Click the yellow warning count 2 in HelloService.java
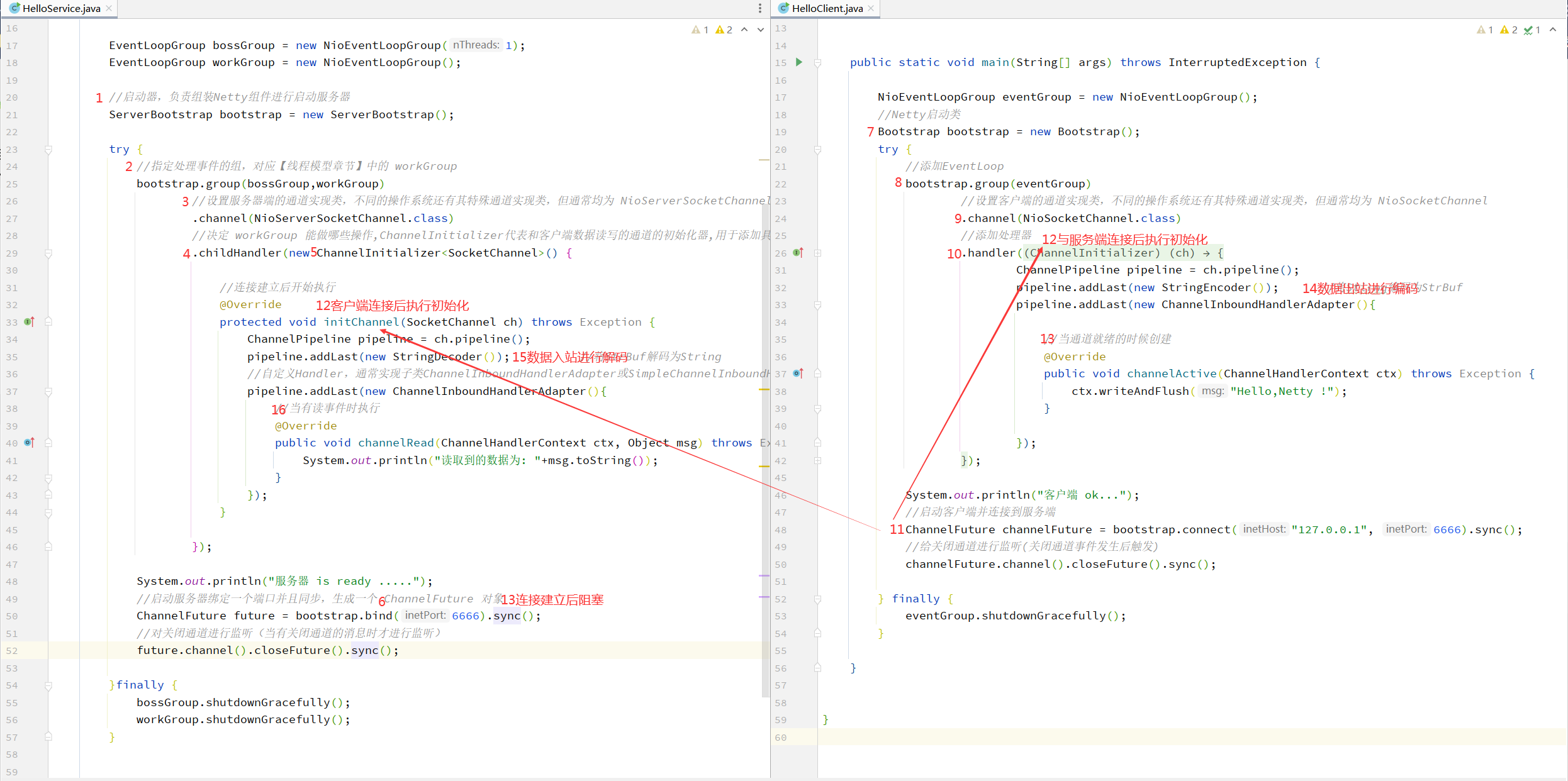1568x781 pixels. pos(724,30)
